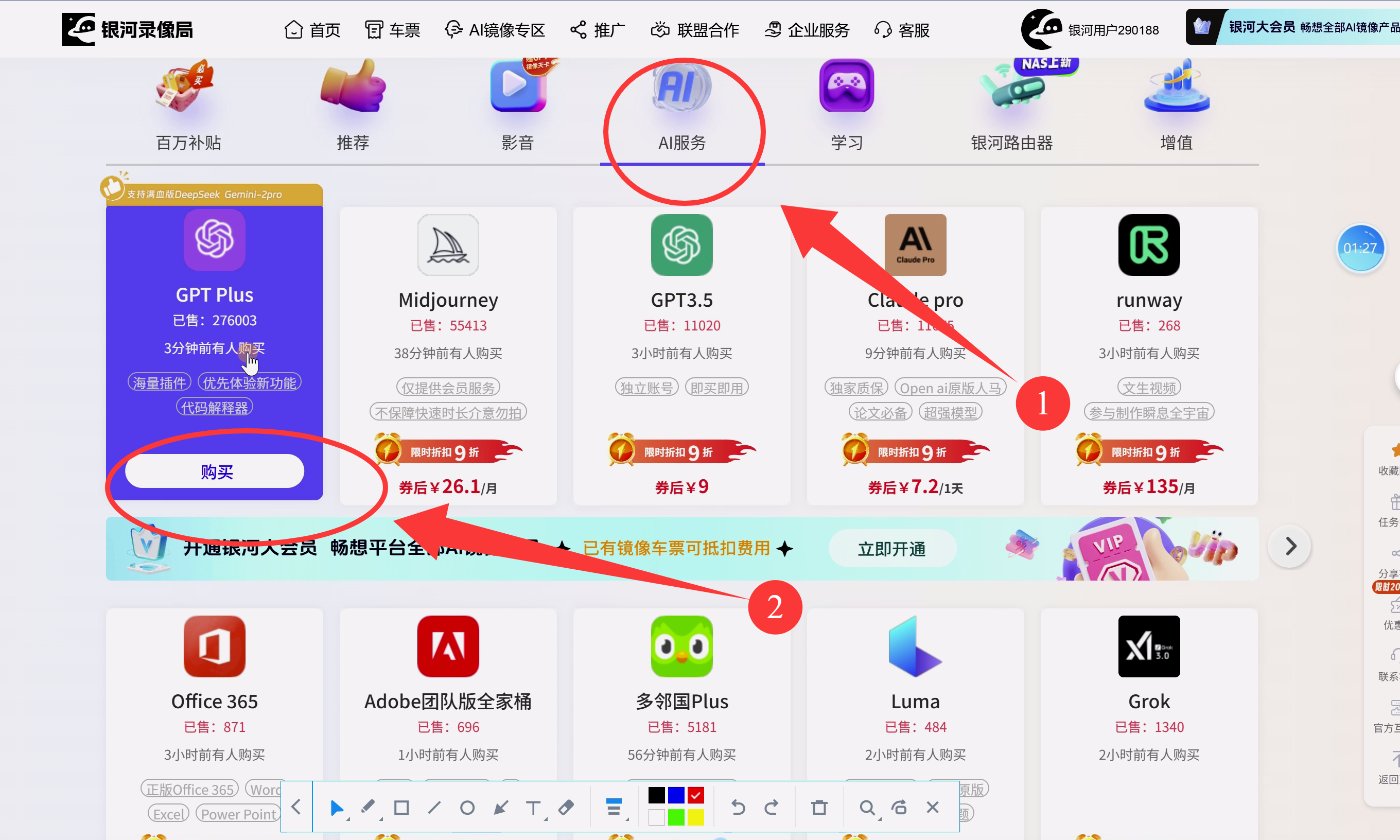Click the magnifier zoom tool

click(x=867, y=808)
